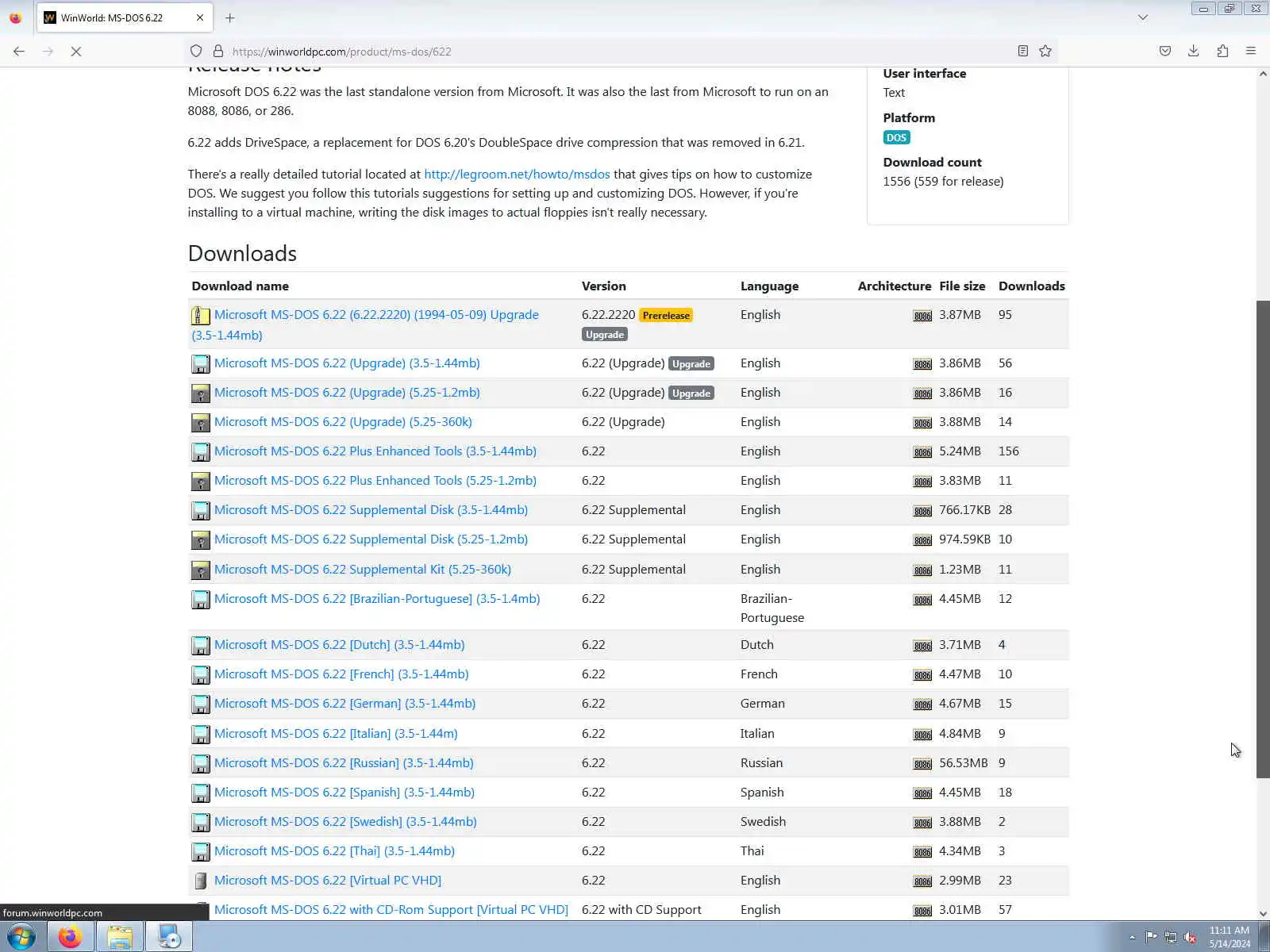Click the disk icon for Upgrade (5.25-360k)
1270x952 pixels.
201,423
